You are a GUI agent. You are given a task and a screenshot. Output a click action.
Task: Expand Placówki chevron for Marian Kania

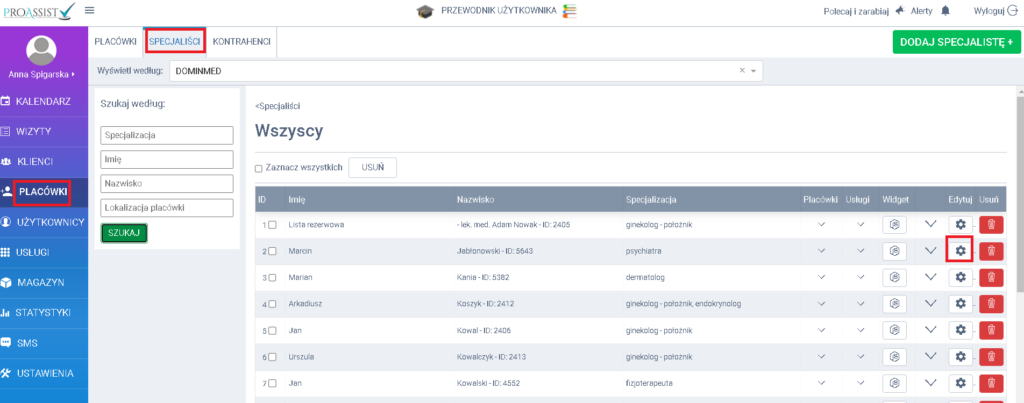coord(822,277)
